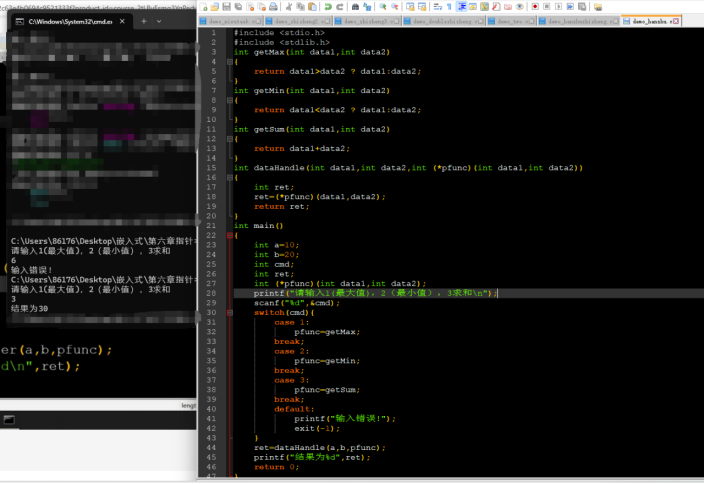Click the 'int main()' line in code

pyautogui.click(x=259, y=225)
